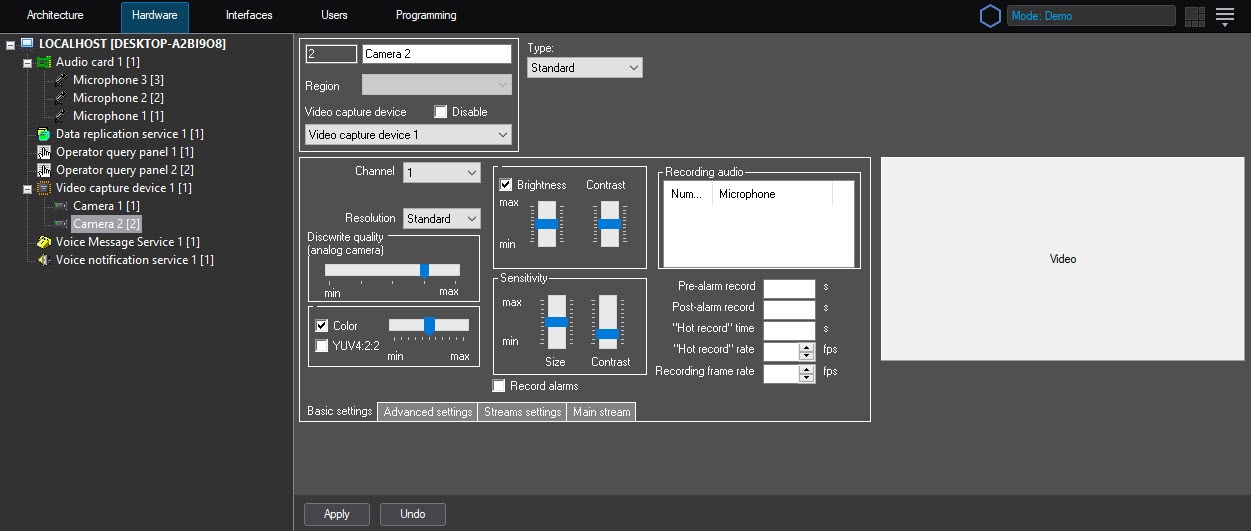
Task: Click the Voice notification service 1 icon
Action: [44, 260]
